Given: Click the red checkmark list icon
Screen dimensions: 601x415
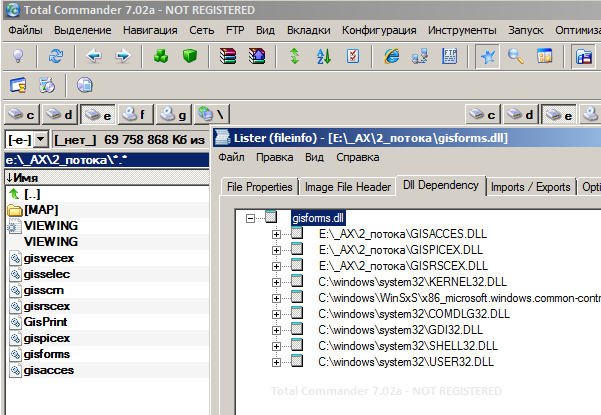Looking at the screenshot, I should coord(353,56).
